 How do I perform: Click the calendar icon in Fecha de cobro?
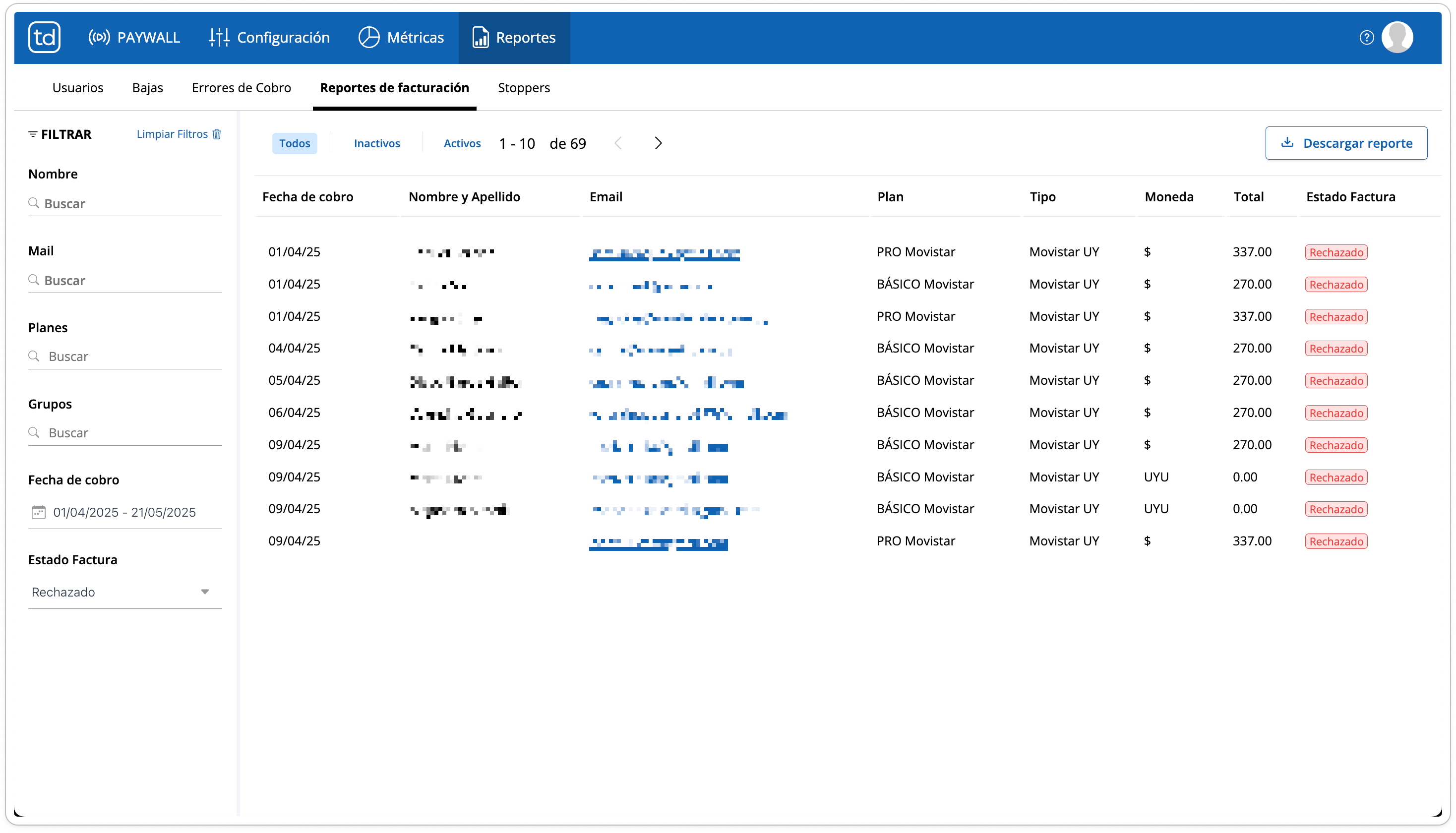38,512
